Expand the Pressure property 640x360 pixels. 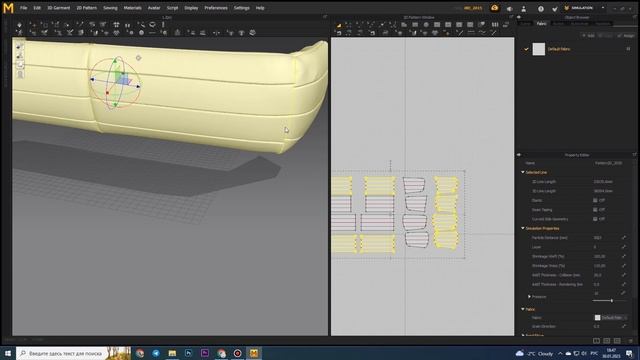tap(529, 297)
